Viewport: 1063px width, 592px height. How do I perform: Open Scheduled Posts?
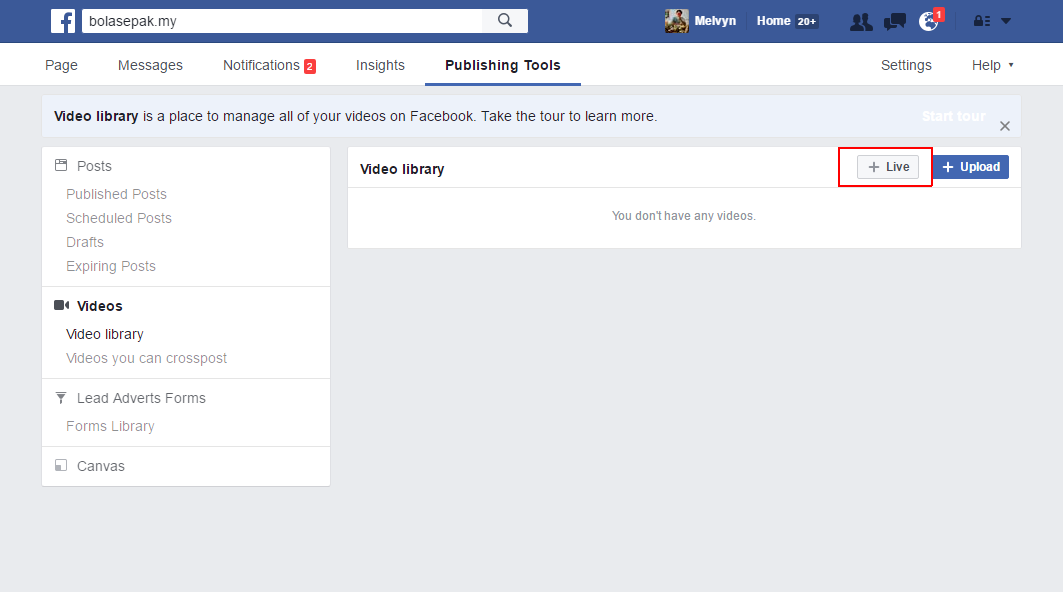pos(119,218)
